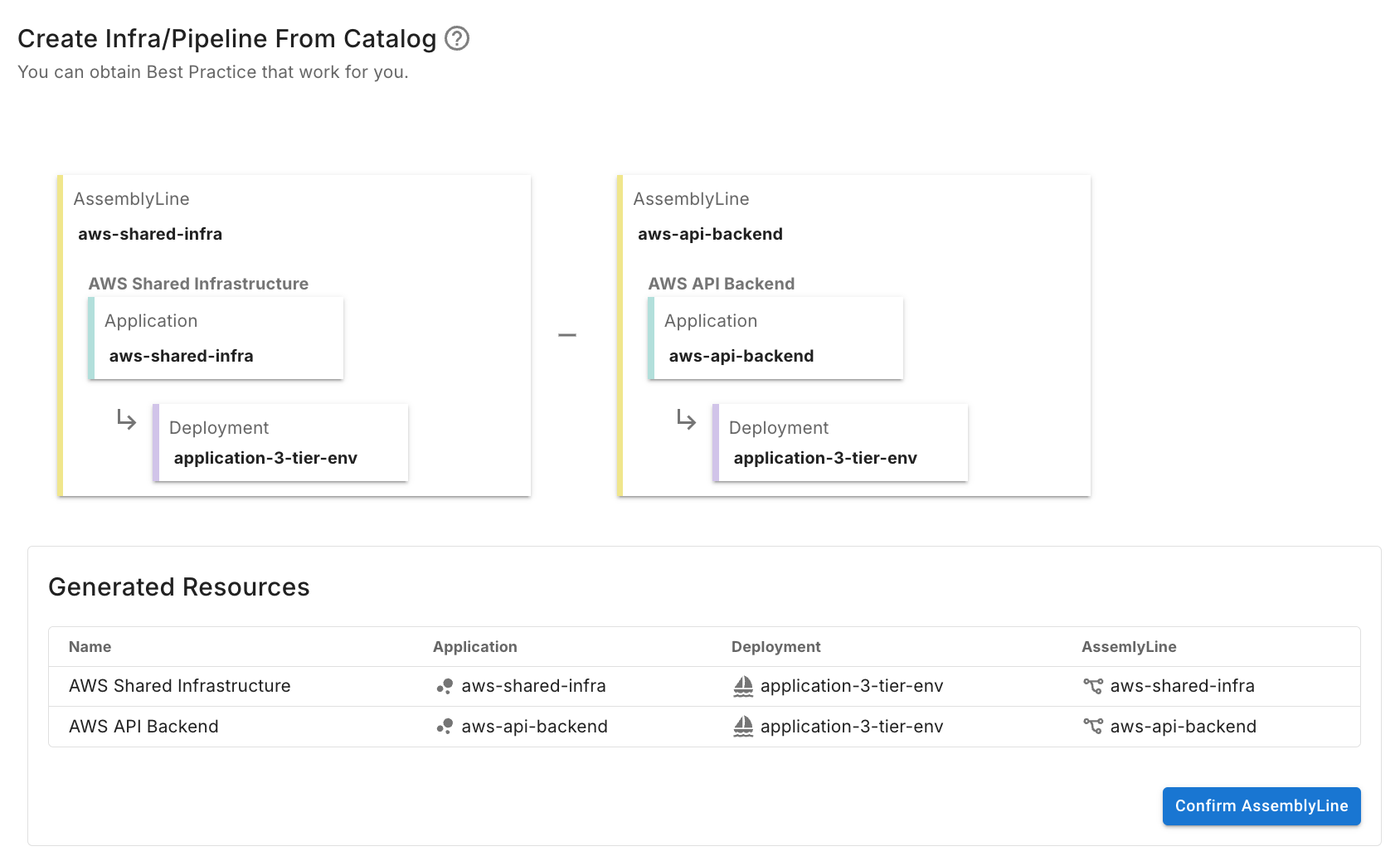Click the AWS API Backend table row name

coord(143,727)
